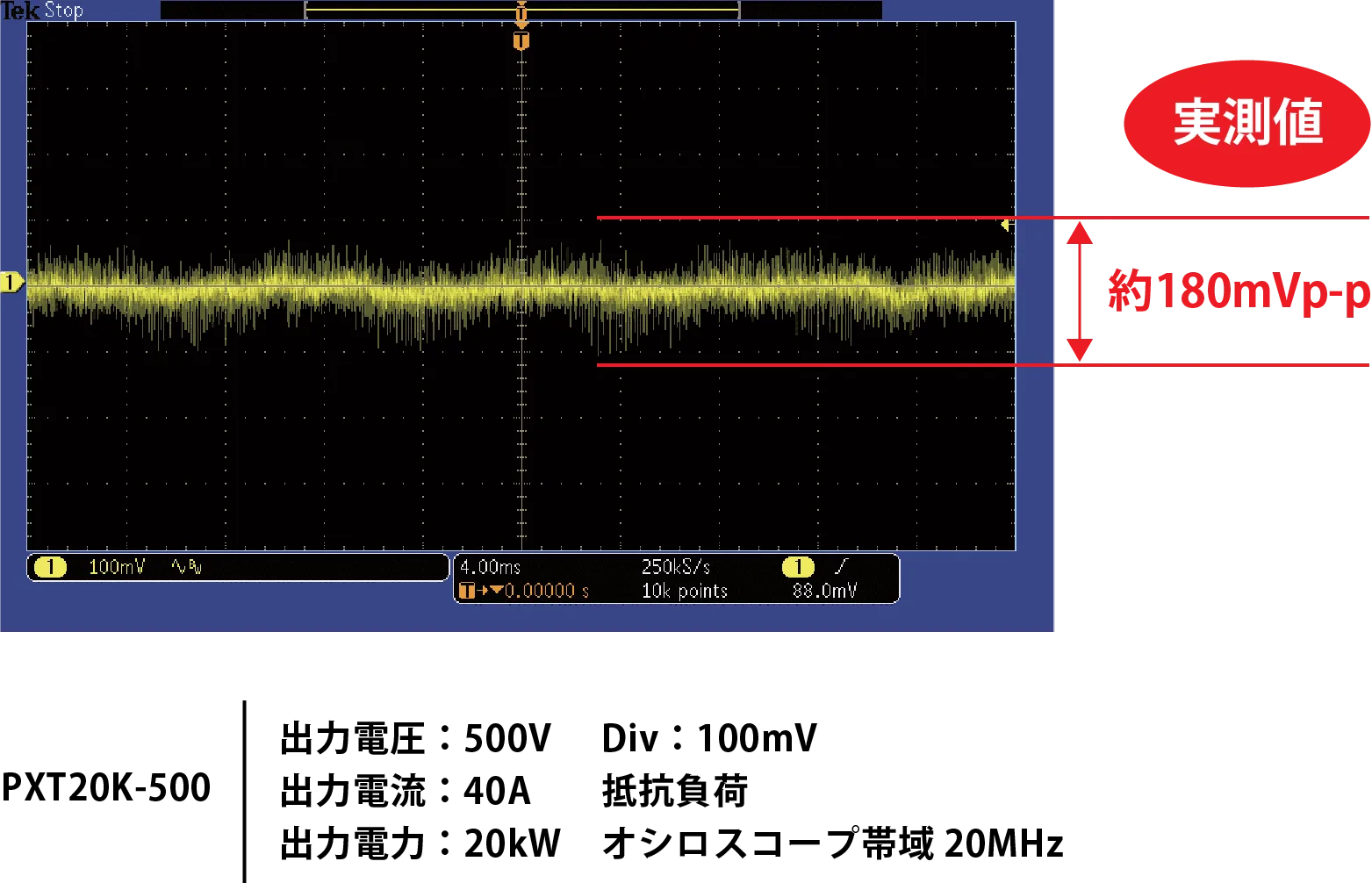Select the 4.00ms timebase readout
Viewport: 1372px width, 883px height.
pyautogui.click(x=490, y=567)
